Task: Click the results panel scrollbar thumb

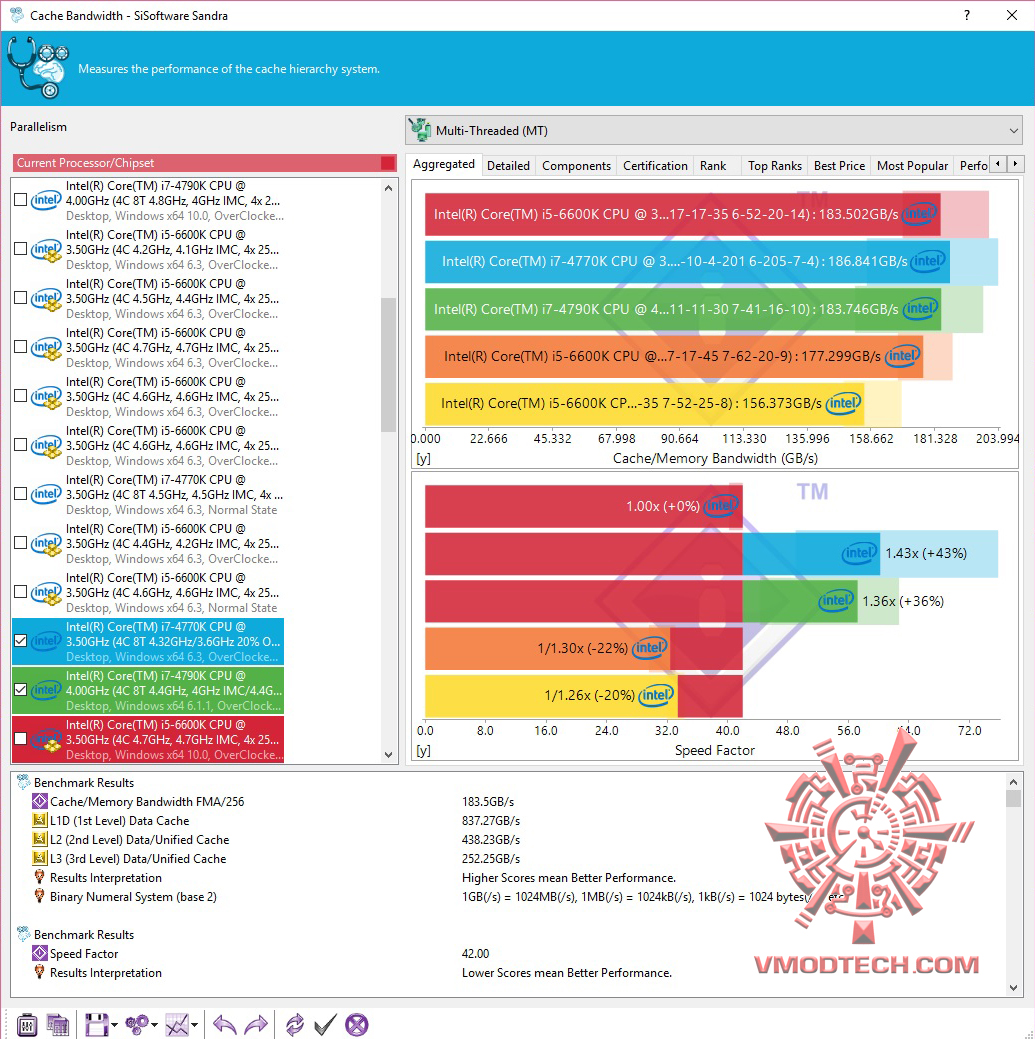Action: coord(1013,798)
